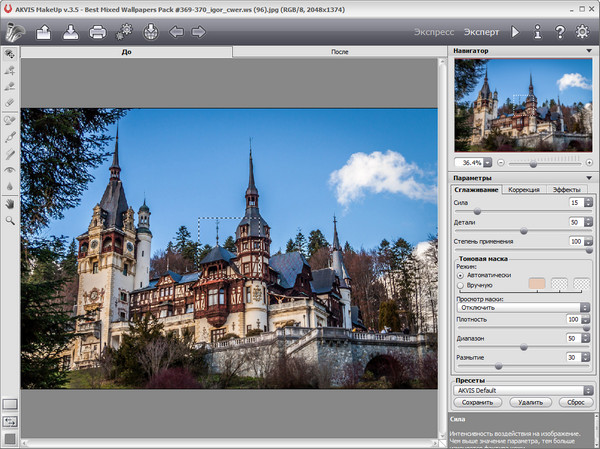Image resolution: width=600 pixels, height=449 pixels.
Task: Click the redo right arrow icon
Action: click(x=199, y=32)
